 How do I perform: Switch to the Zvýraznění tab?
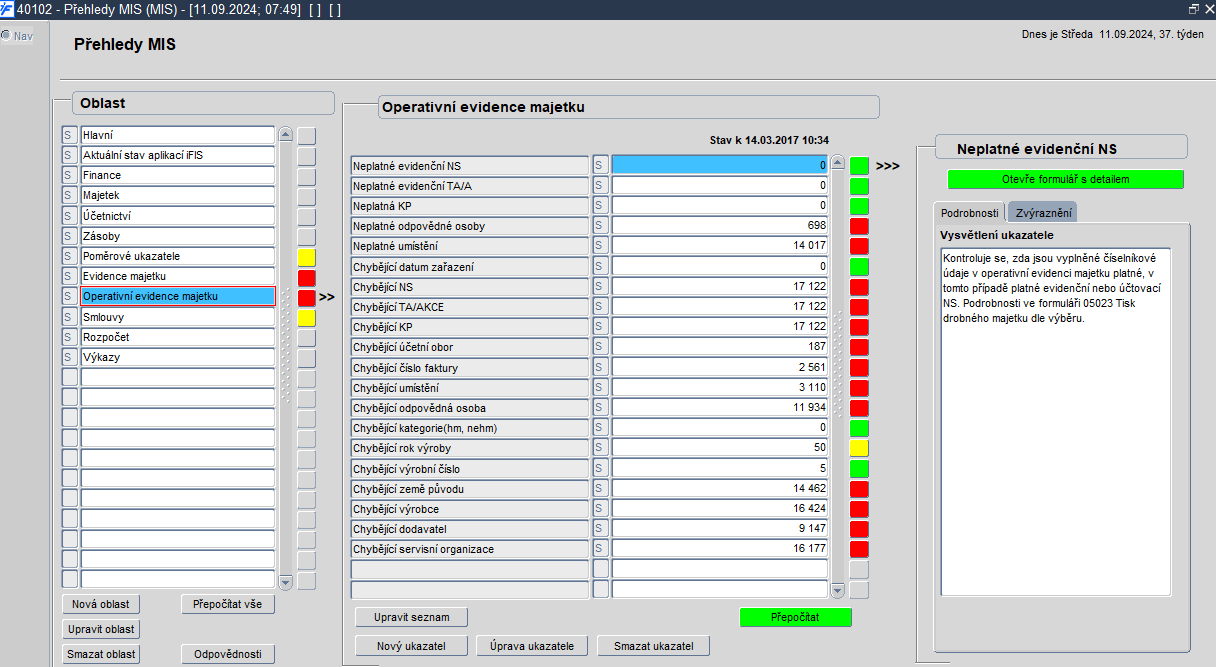coord(1041,213)
